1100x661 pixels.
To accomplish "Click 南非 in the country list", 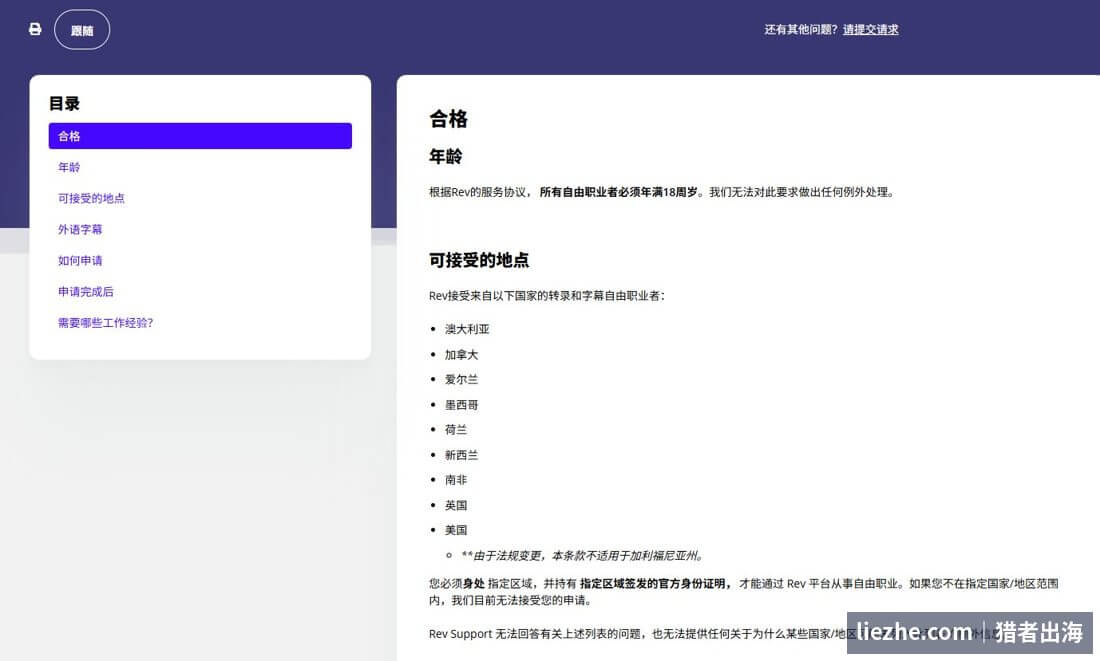I will coord(456,480).
